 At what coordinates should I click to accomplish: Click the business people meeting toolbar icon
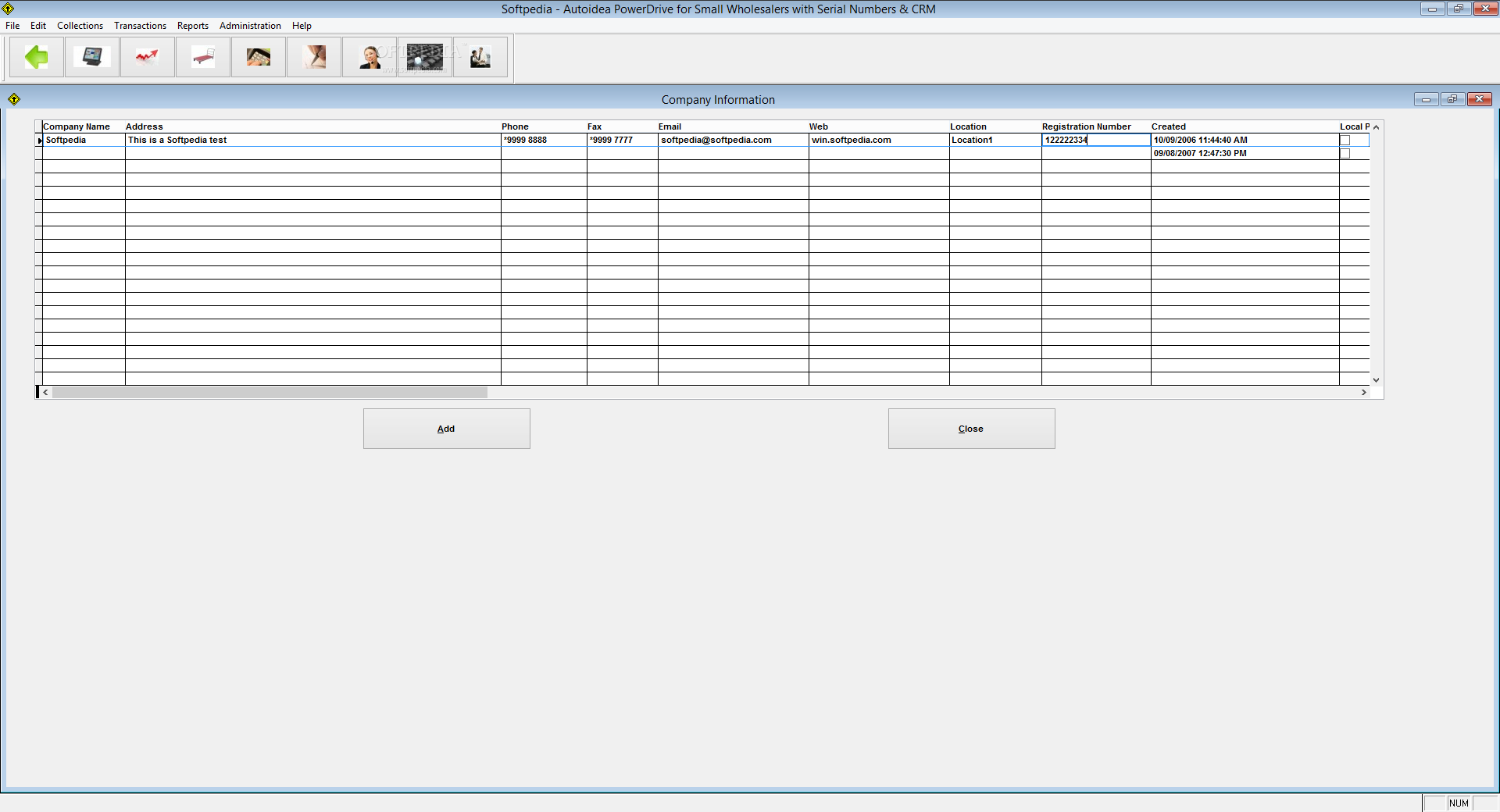pyautogui.click(x=480, y=57)
